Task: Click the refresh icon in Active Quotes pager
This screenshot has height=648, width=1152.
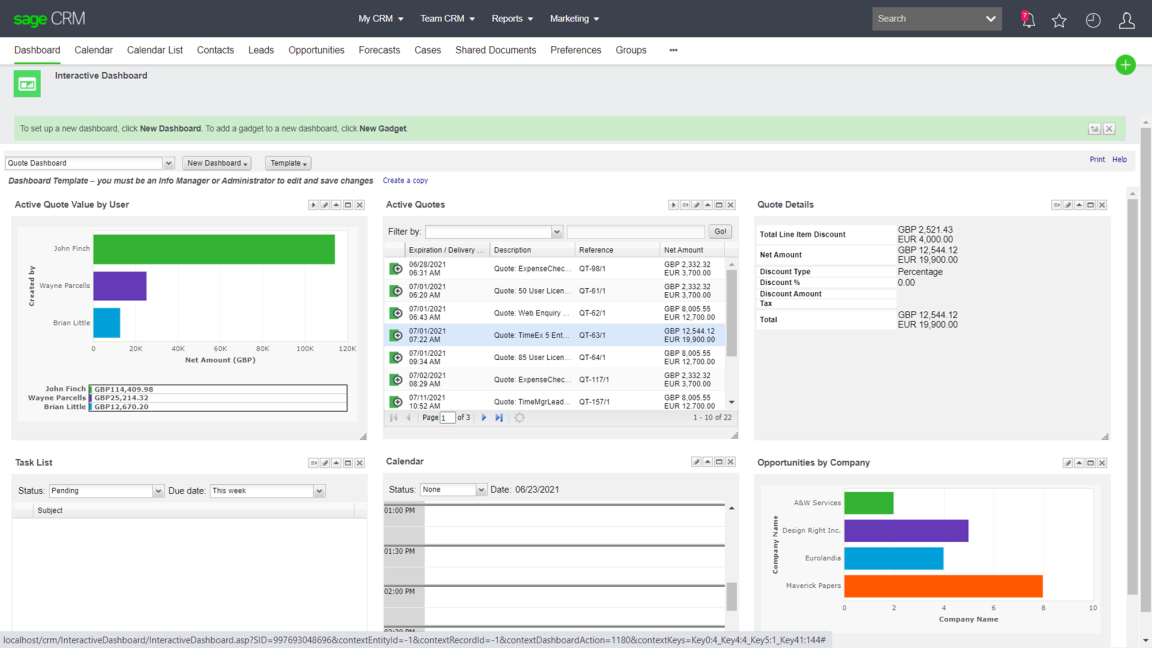Action: pos(520,418)
